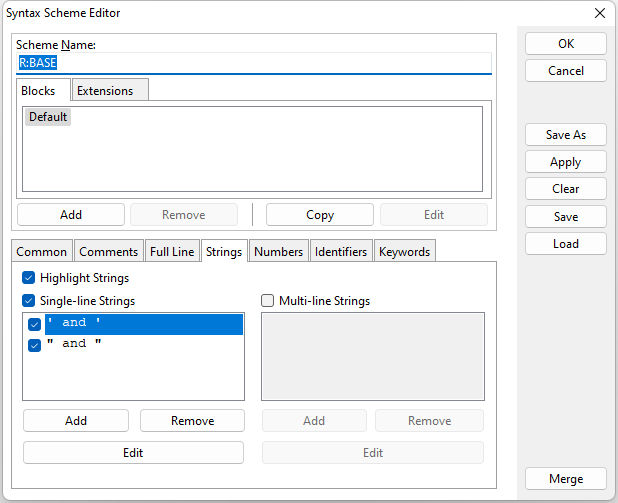This screenshot has height=503, width=618.
Task: Toggle the Highlight Strings checkbox
Action: click(28, 278)
